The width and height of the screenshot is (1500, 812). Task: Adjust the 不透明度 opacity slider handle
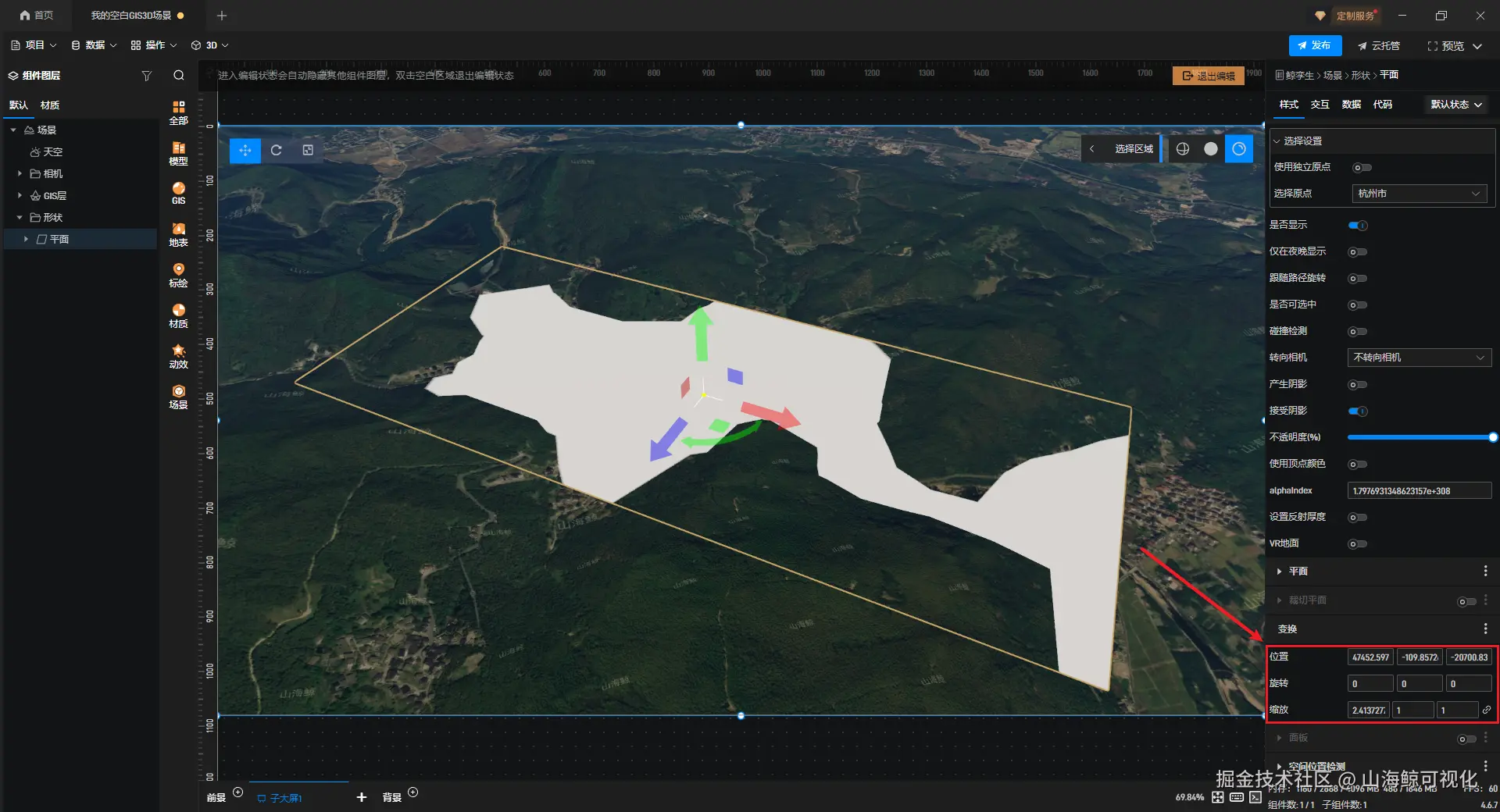coord(1493,437)
